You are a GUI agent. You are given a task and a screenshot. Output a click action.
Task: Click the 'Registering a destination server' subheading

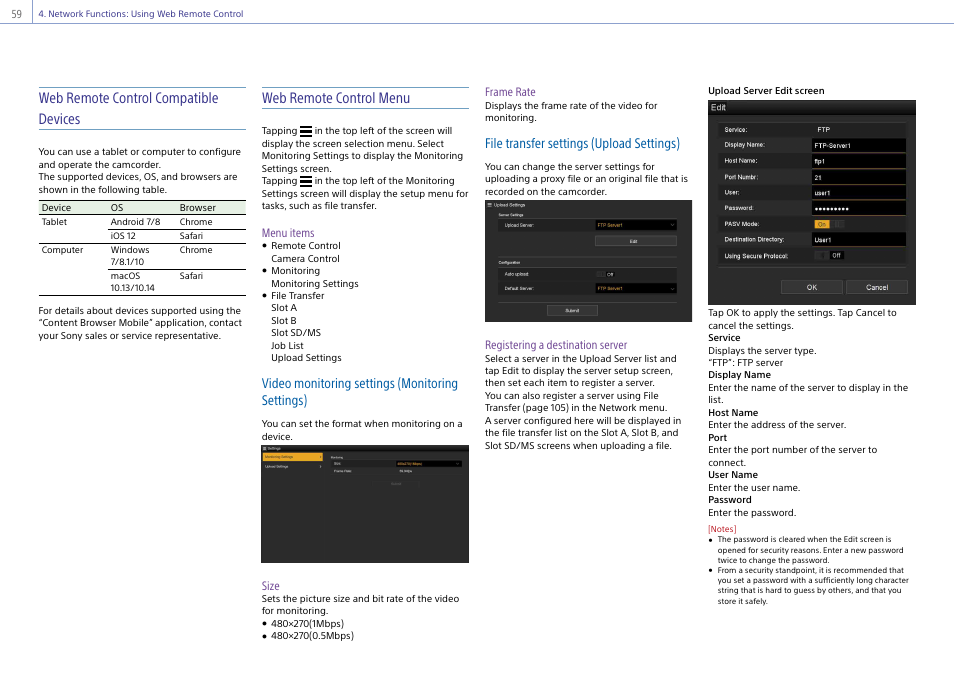click(556, 345)
